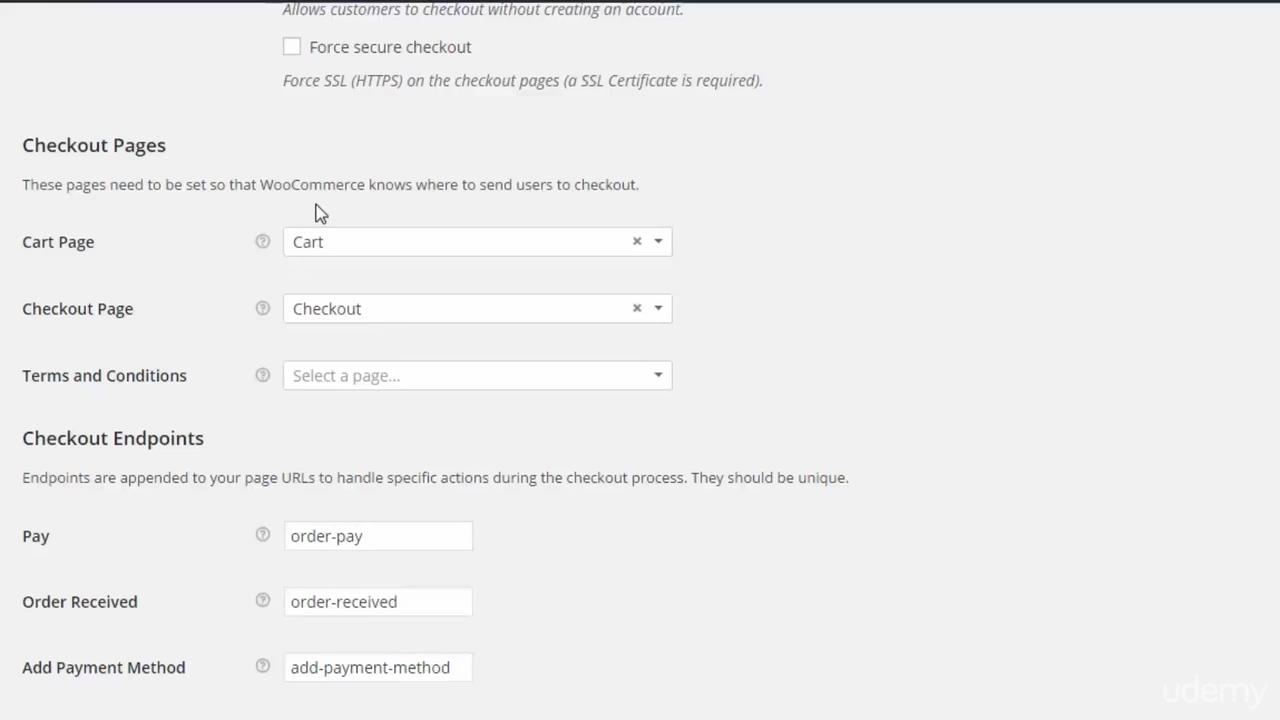Click inside the order-pay endpoint field
This screenshot has width=1280, height=720.
(378, 536)
